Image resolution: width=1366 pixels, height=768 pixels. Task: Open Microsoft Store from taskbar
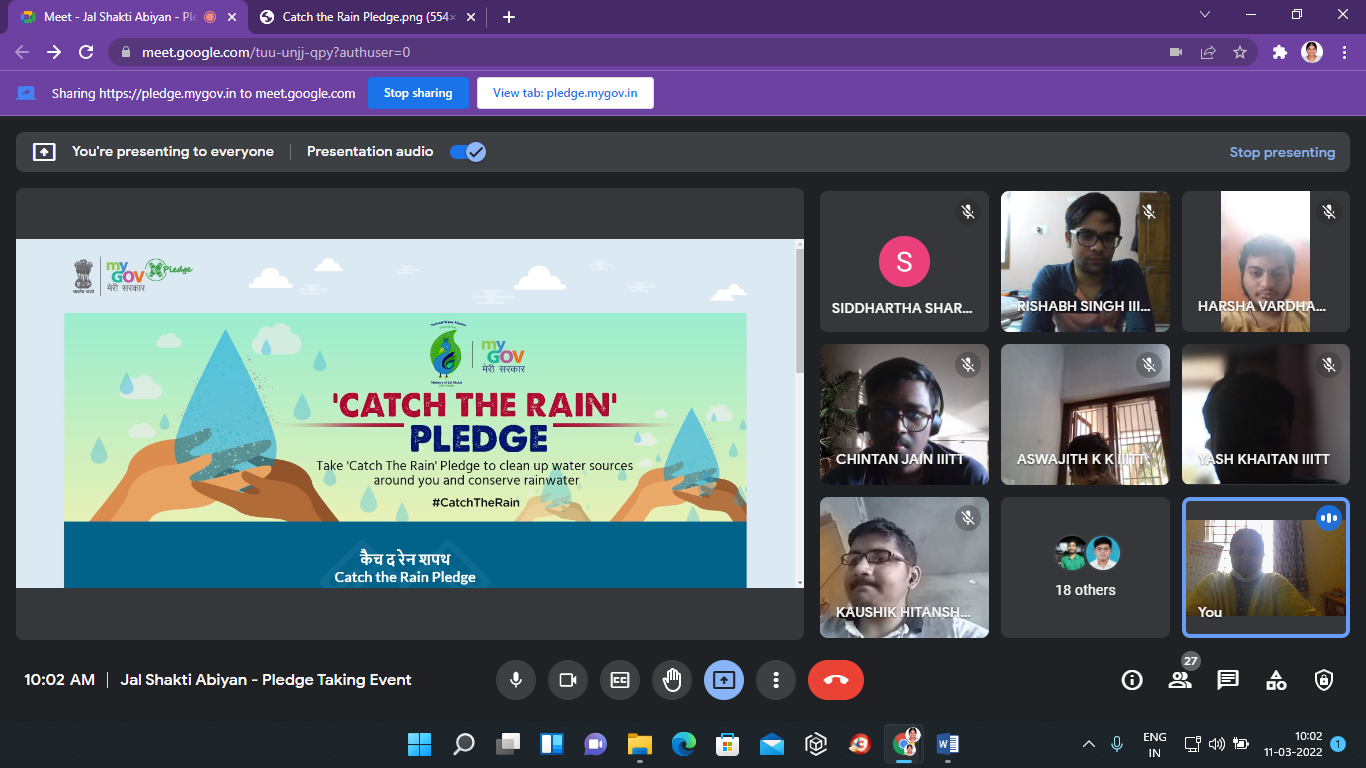(728, 744)
